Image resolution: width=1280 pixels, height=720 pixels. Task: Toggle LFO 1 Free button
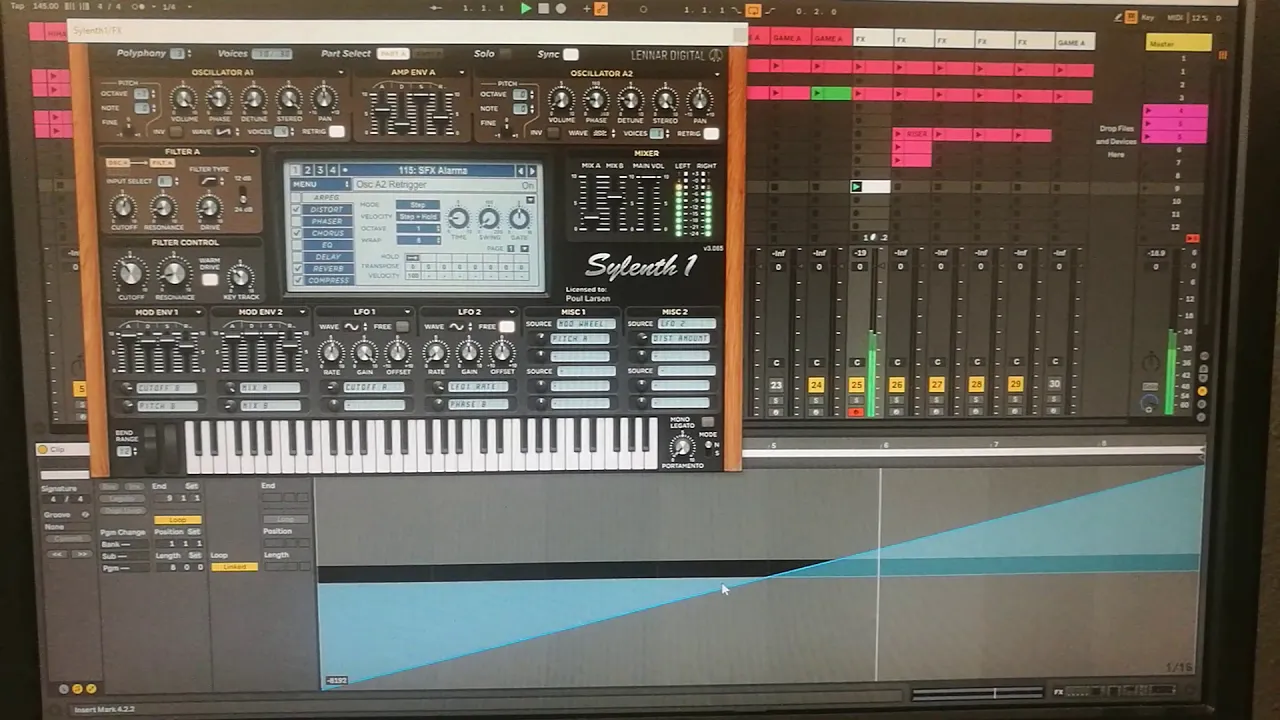(403, 326)
